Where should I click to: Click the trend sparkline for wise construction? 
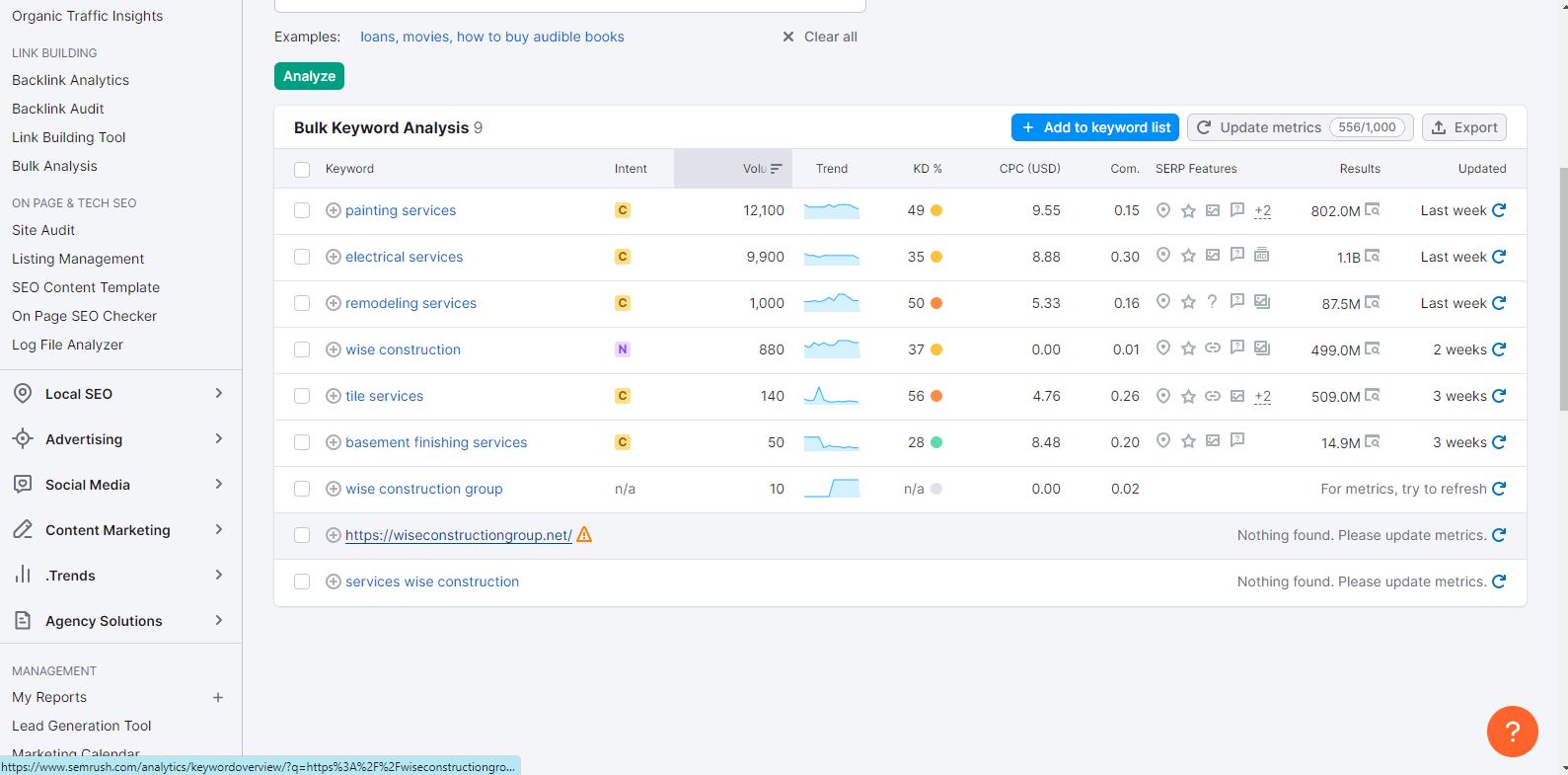(x=831, y=349)
